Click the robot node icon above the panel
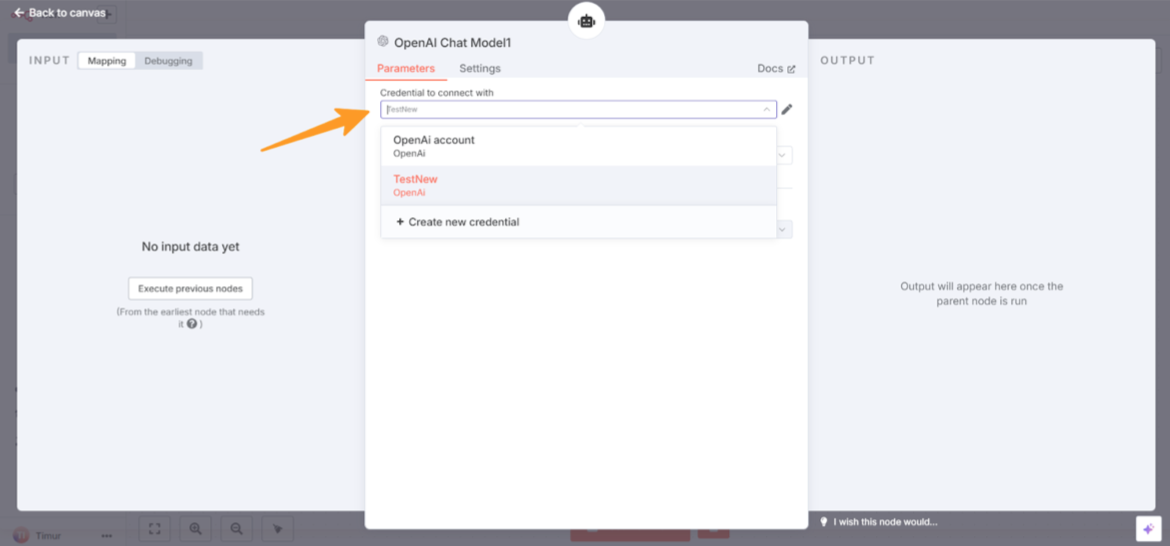The height and width of the screenshot is (546, 1170). (x=586, y=22)
